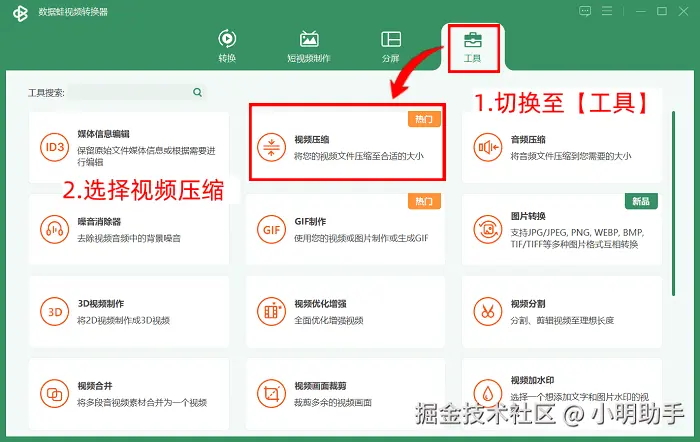Open the 视频优化增强 title text
700x442 pixels.
(321, 304)
